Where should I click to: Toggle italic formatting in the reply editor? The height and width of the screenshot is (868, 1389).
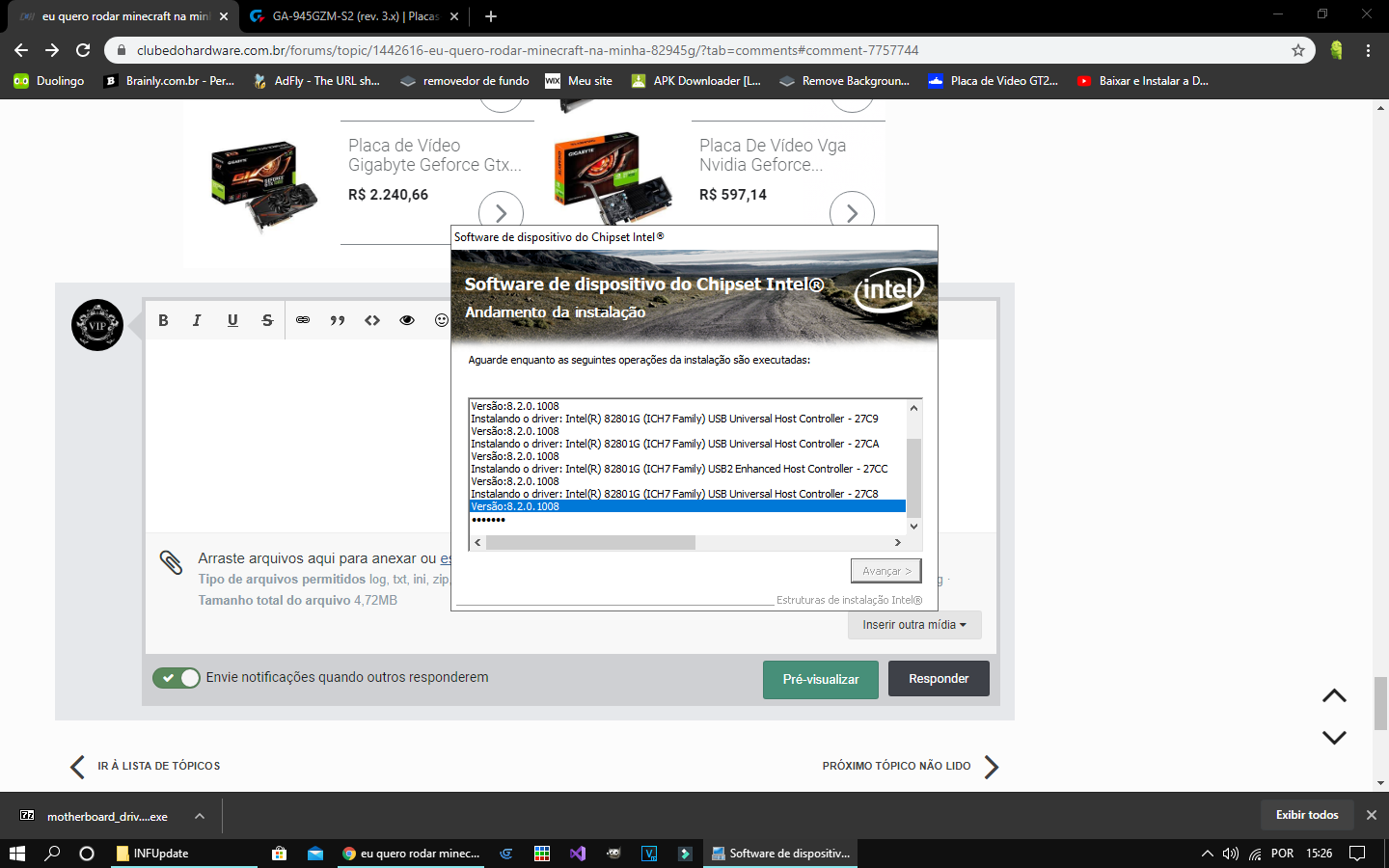point(197,320)
